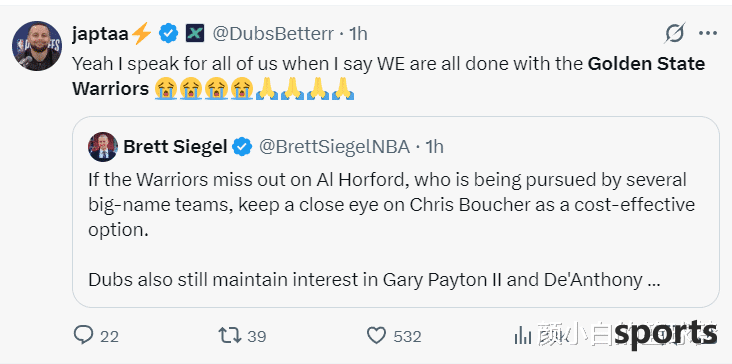
Task: Click Brett Siegel's verified badge
Action: (x=242, y=147)
